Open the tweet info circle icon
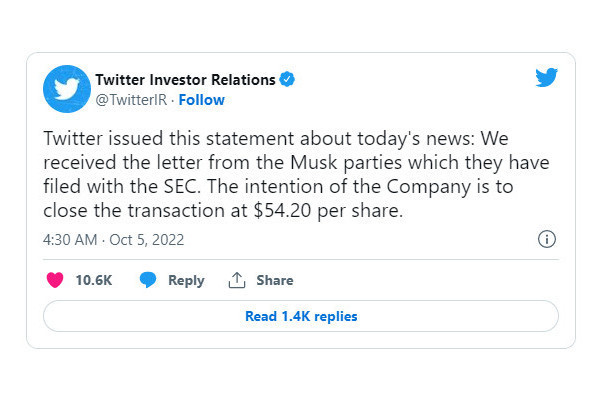 pos(547,239)
